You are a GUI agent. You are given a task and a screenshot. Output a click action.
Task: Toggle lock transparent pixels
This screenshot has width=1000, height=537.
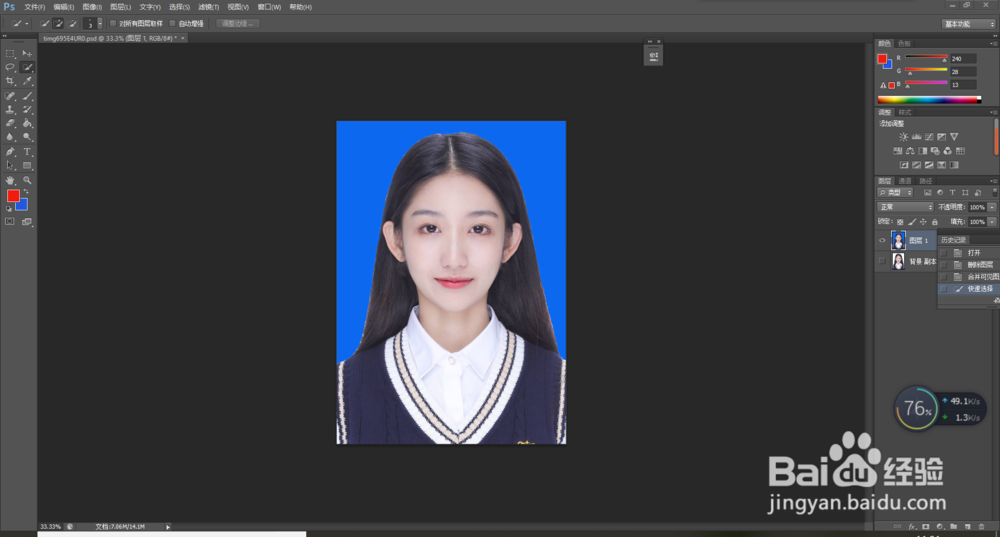tap(901, 222)
